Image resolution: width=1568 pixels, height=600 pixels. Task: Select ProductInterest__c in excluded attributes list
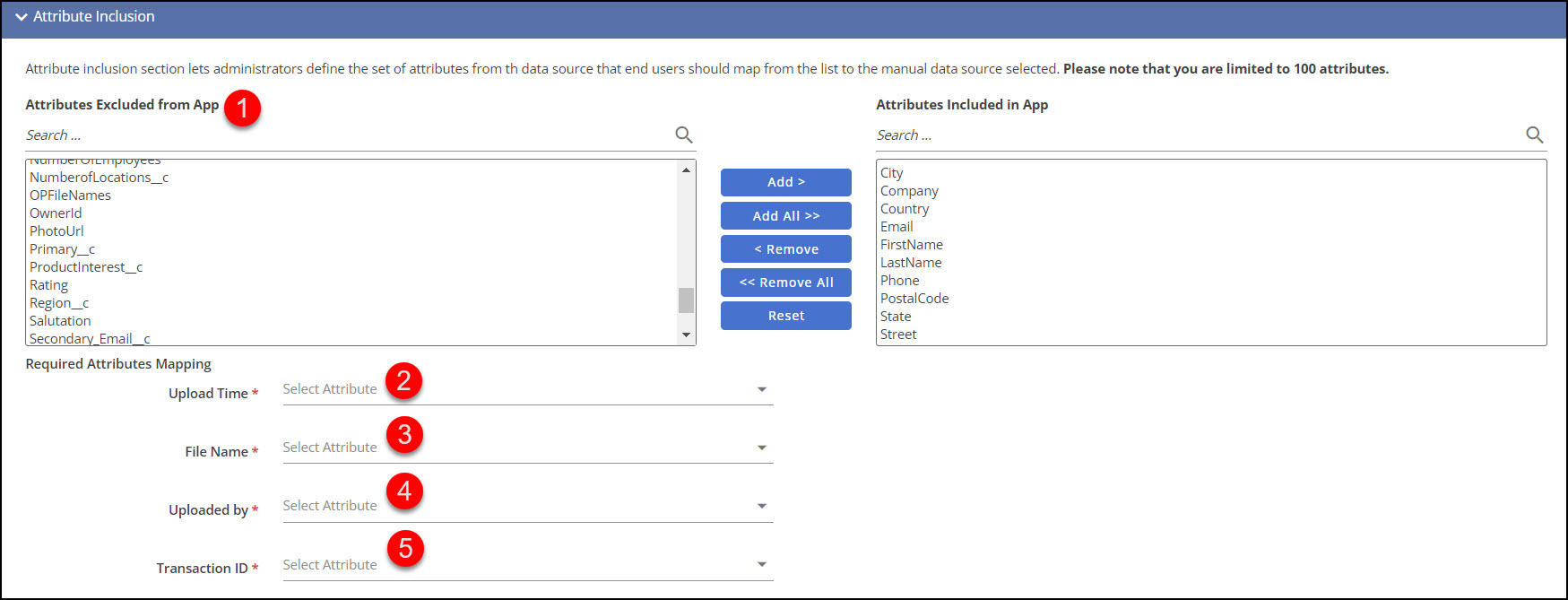pos(86,267)
